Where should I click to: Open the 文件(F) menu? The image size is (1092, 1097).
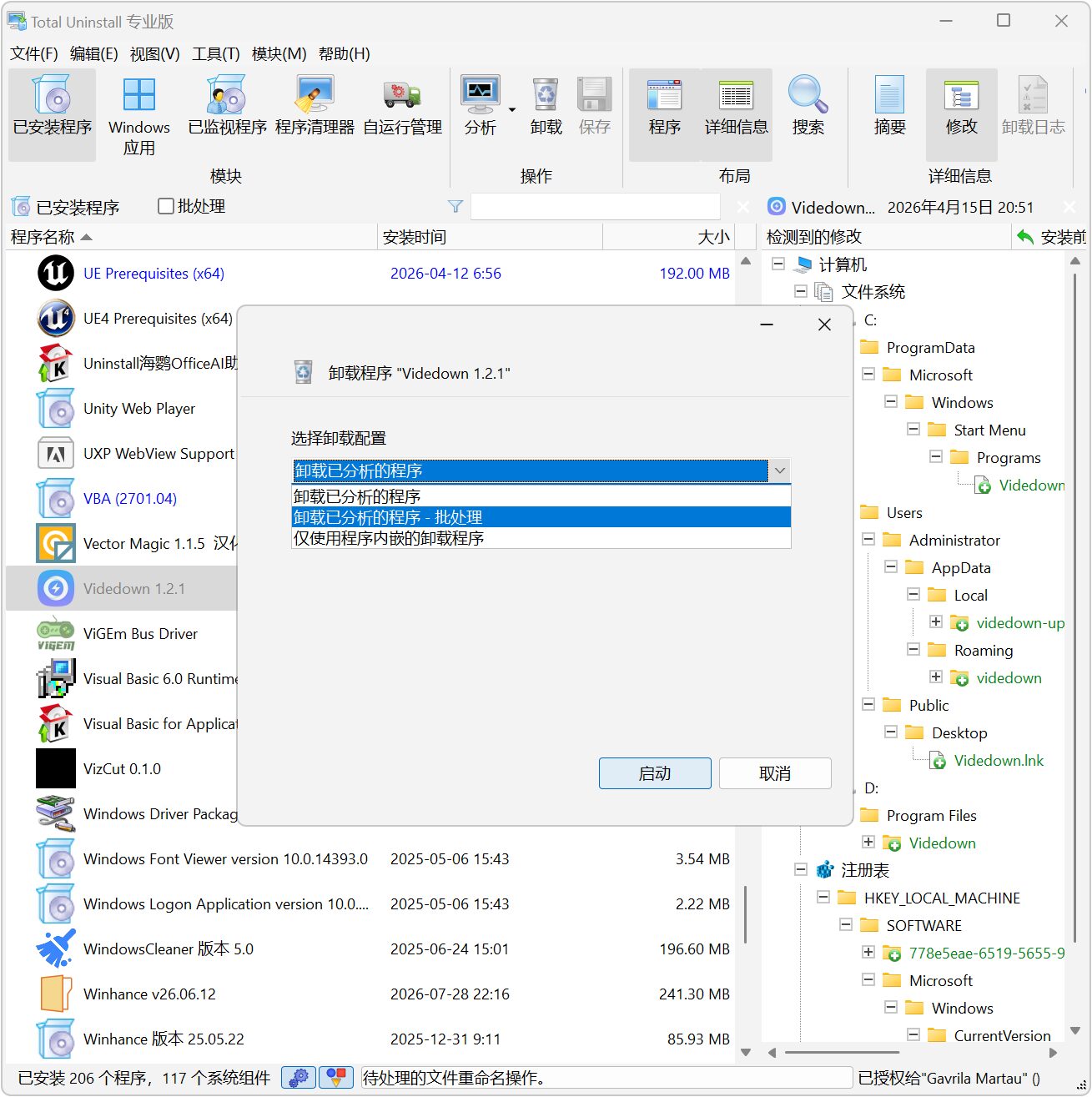(x=34, y=53)
